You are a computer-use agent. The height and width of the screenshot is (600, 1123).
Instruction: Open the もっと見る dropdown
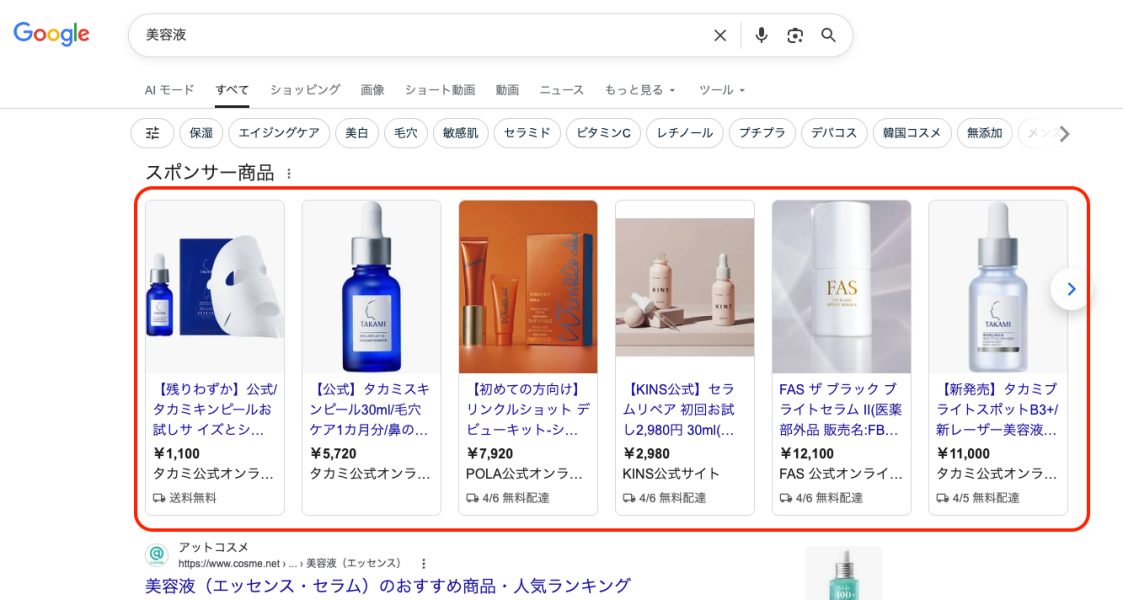(639, 89)
